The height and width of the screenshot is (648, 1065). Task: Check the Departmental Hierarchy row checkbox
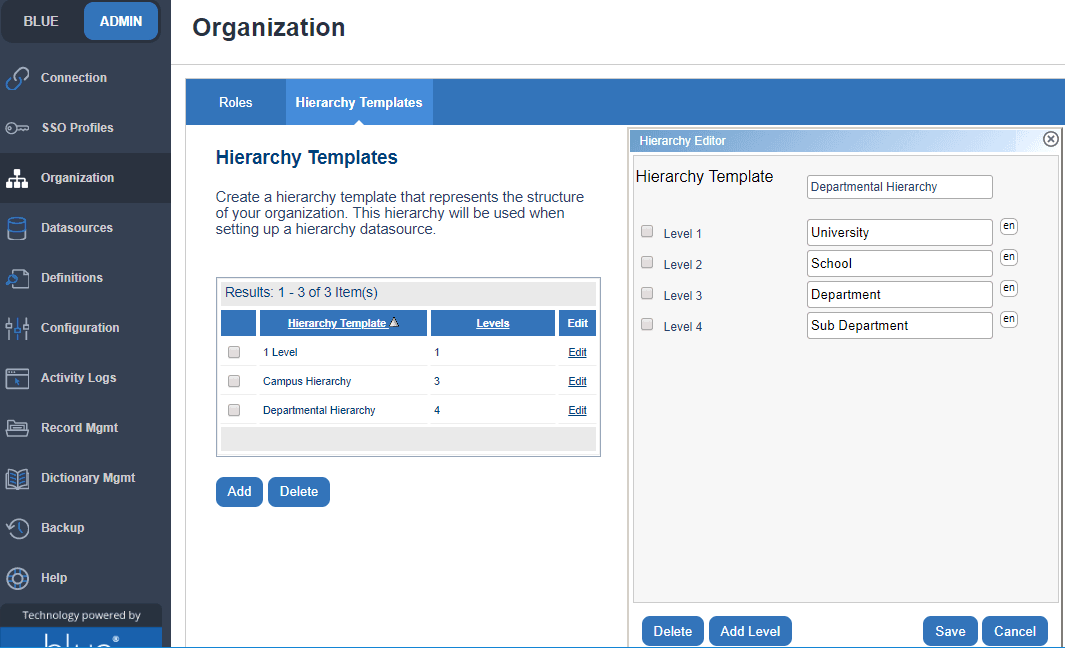(x=234, y=410)
